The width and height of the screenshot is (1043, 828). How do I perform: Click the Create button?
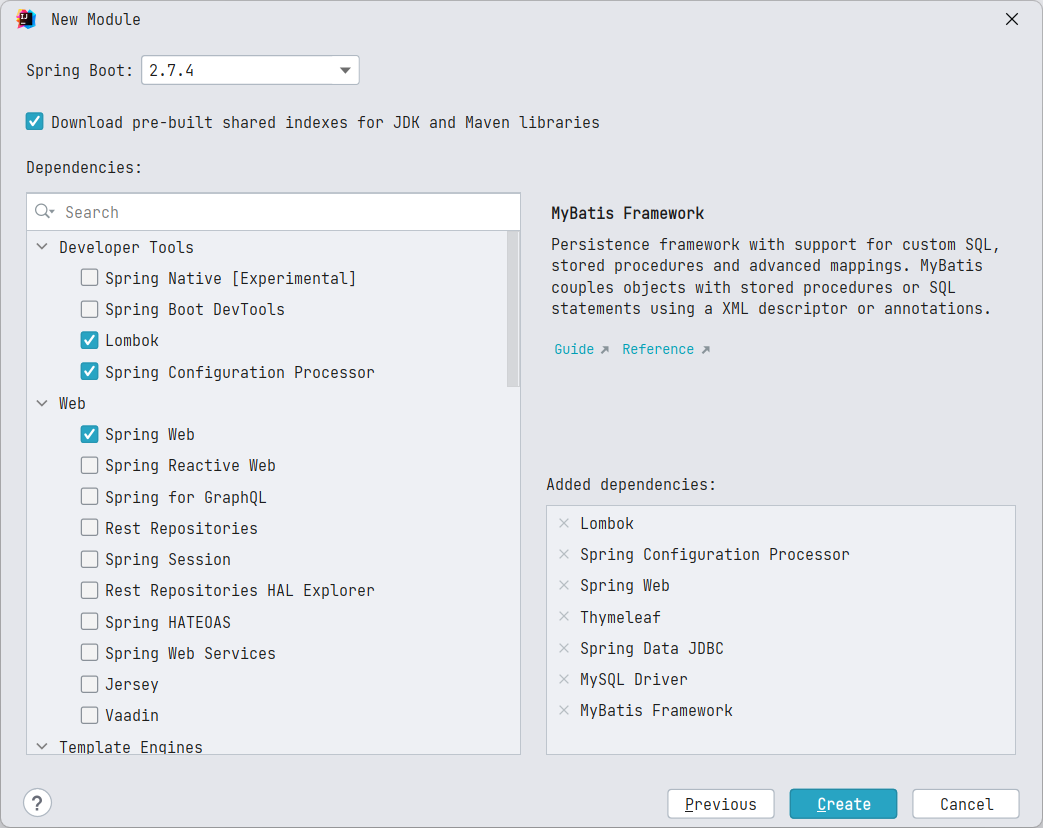click(x=843, y=804)
